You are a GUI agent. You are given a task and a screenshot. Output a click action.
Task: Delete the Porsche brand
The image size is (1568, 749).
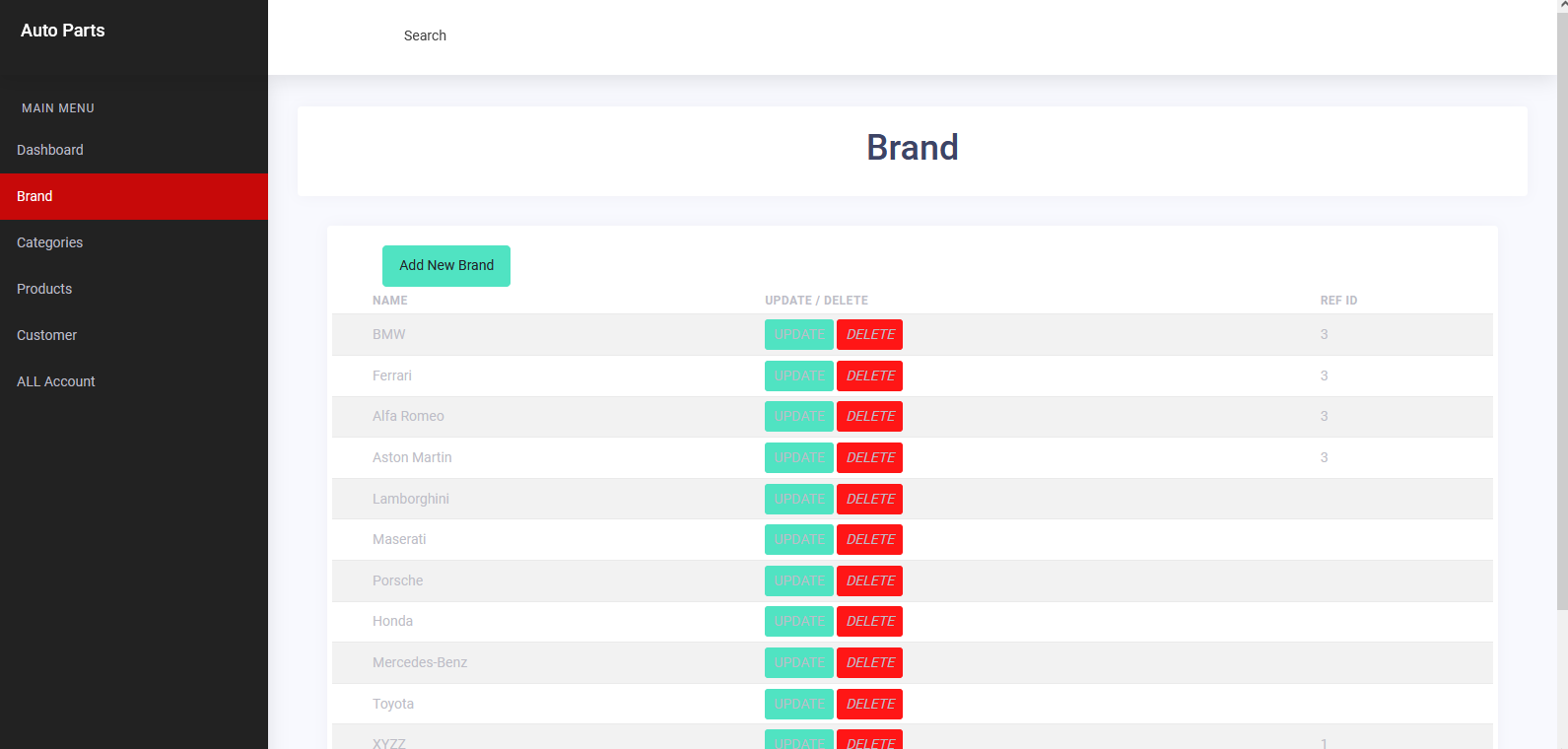click(870, 581)
